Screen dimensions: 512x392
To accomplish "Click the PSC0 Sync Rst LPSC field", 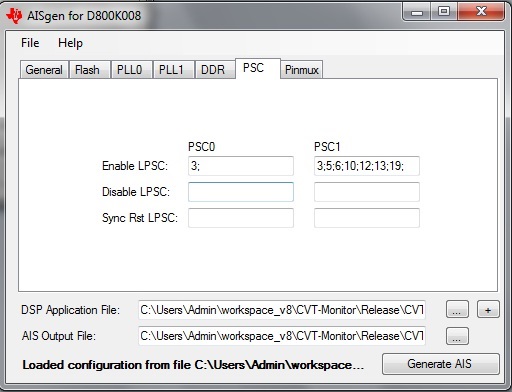I will pyautogui.click(x=241, y=218).
